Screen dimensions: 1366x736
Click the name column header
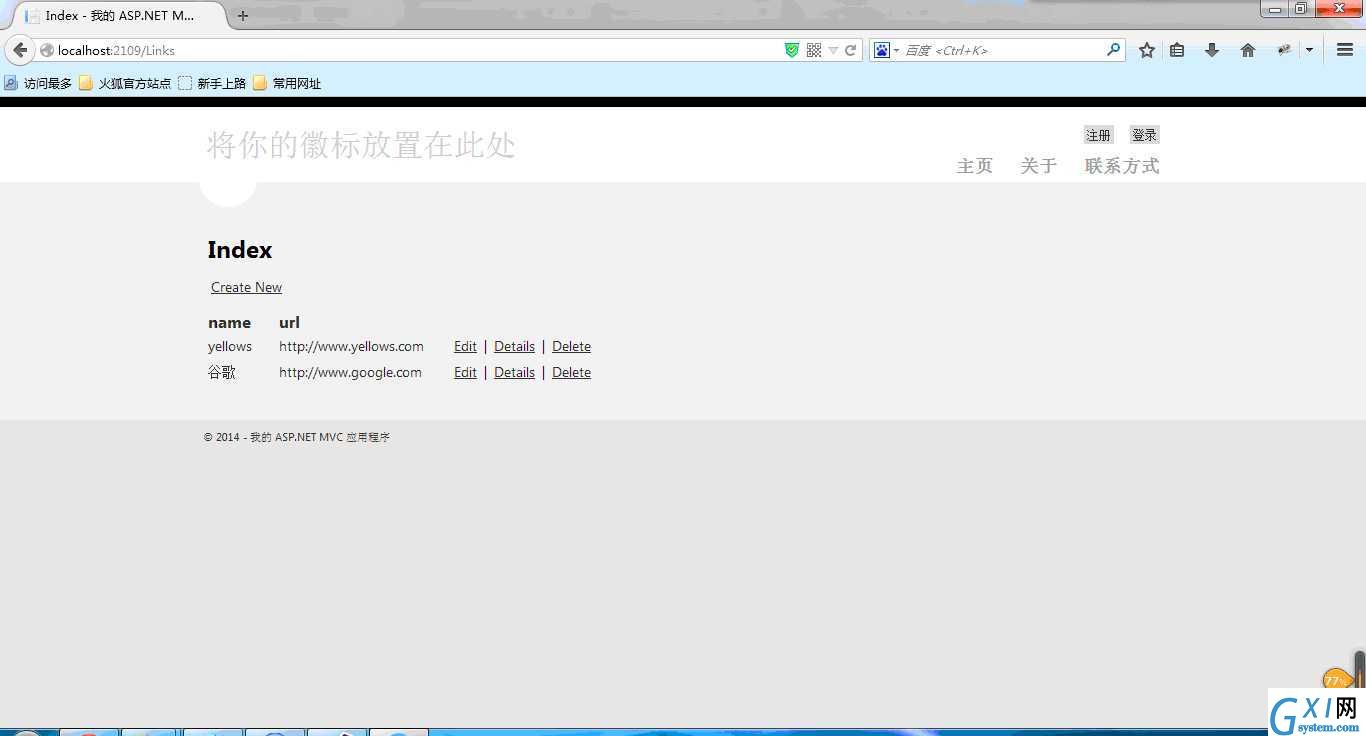[x=229, y=322]
